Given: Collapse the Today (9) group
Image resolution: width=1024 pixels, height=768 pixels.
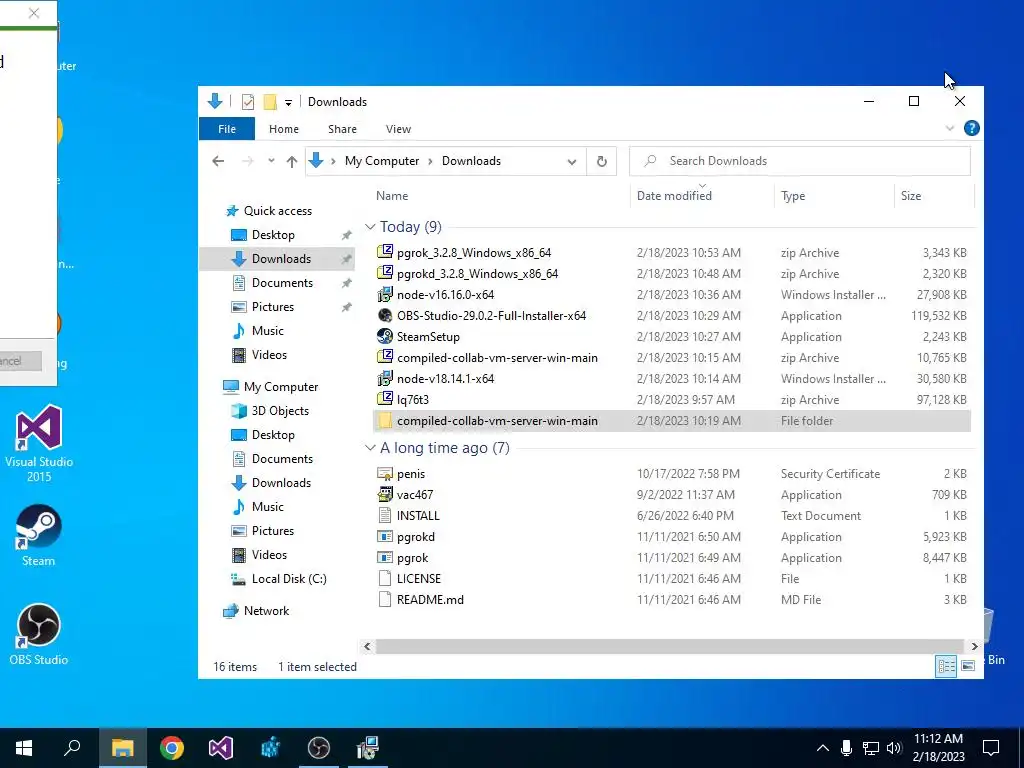Looking at the screenshot, I should [x=370, y=227].
